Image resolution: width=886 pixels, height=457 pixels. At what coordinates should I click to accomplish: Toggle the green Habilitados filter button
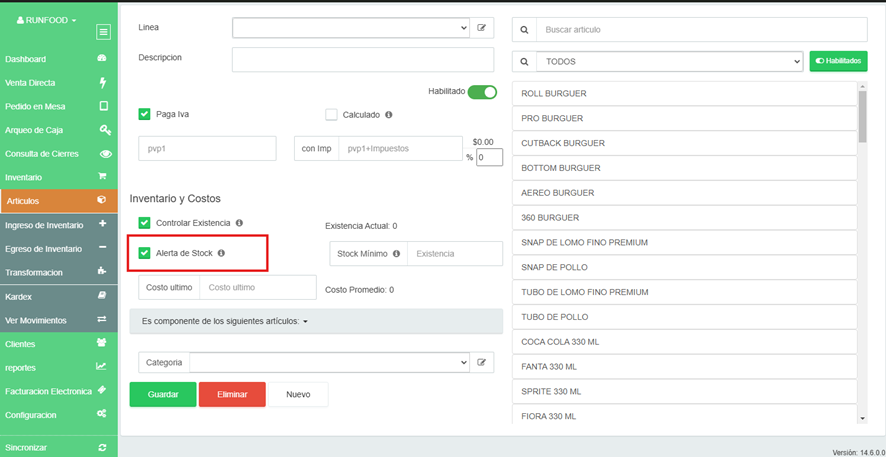click(839, 61)
